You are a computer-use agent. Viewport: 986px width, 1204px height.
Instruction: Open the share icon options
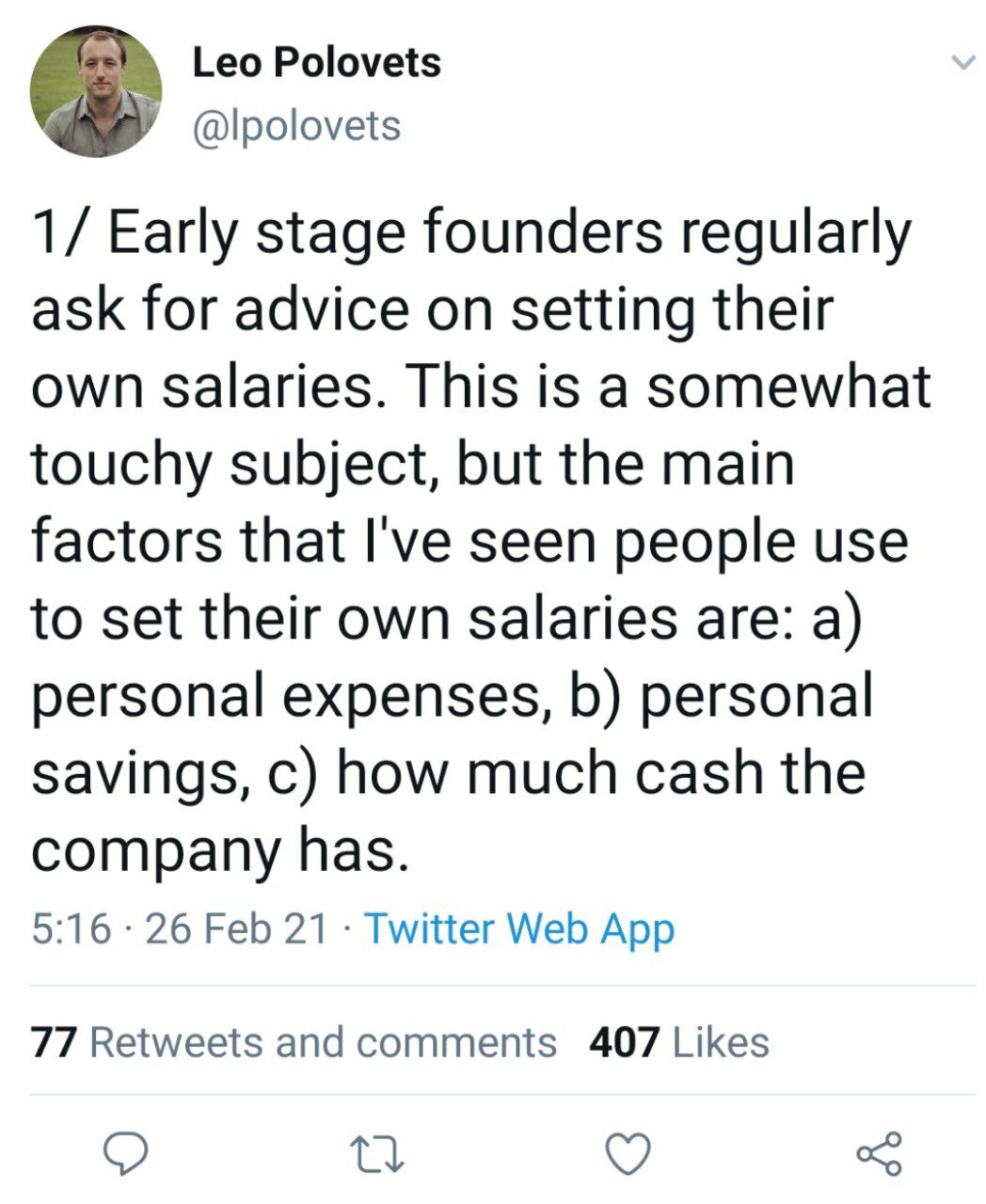click(x=880, y=1153)
